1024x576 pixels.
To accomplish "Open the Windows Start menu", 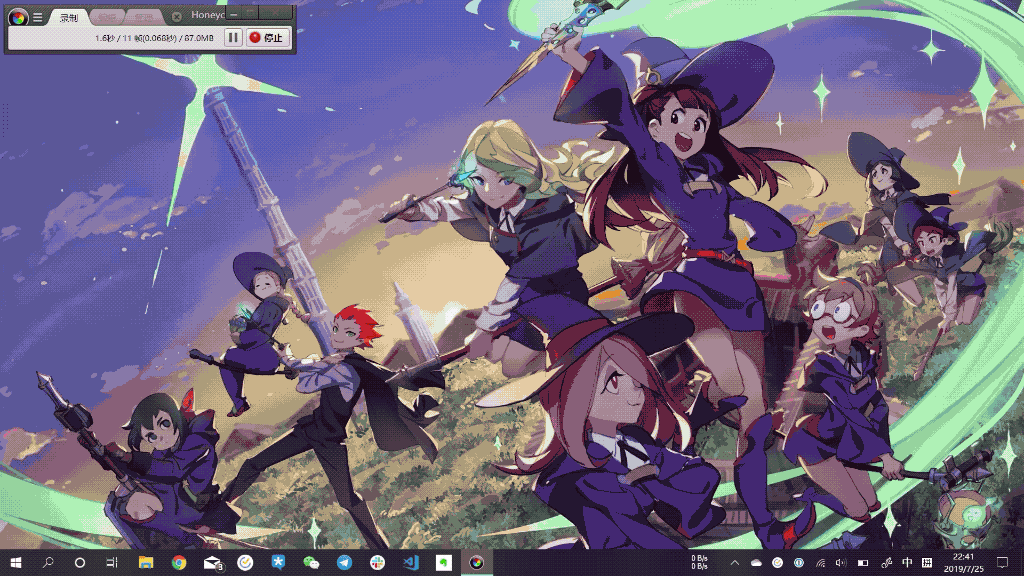I will (x=16, y=562).
